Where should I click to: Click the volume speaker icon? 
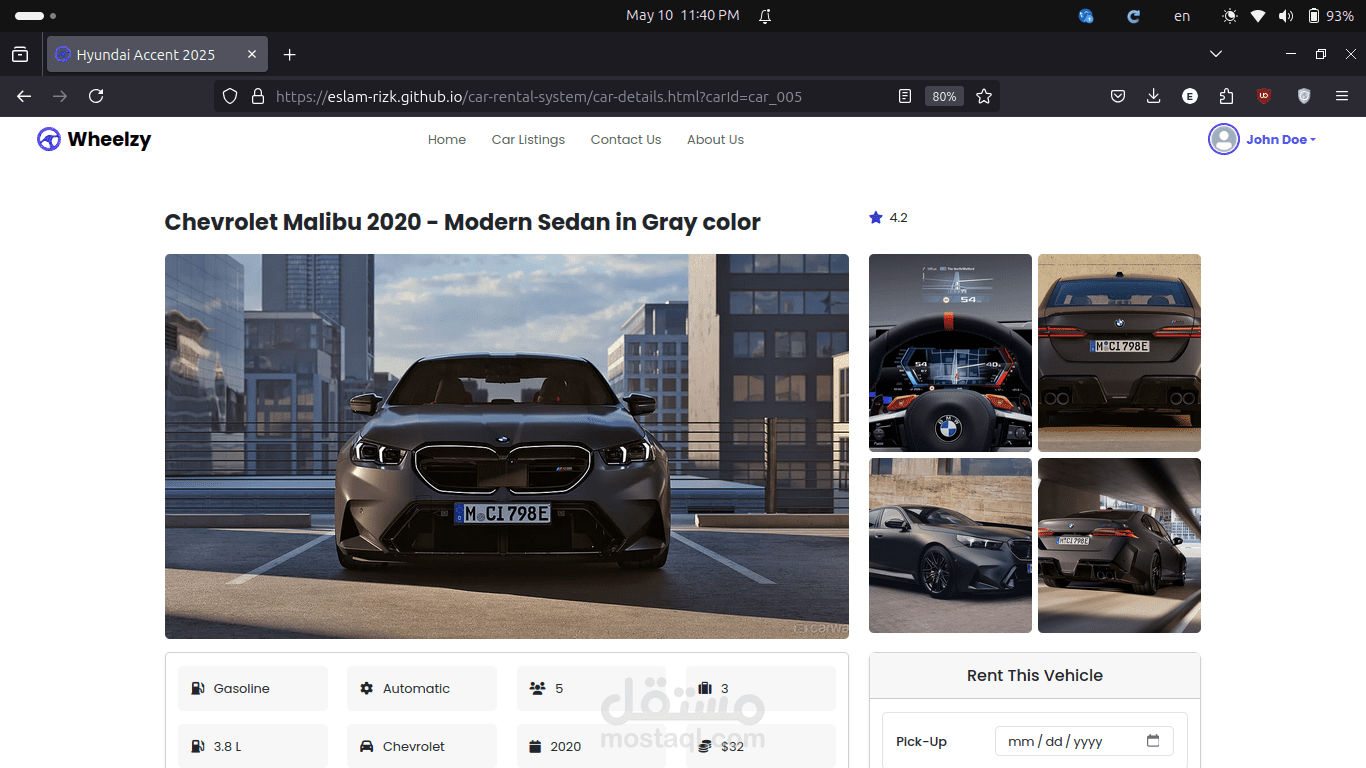(1285, 16)
